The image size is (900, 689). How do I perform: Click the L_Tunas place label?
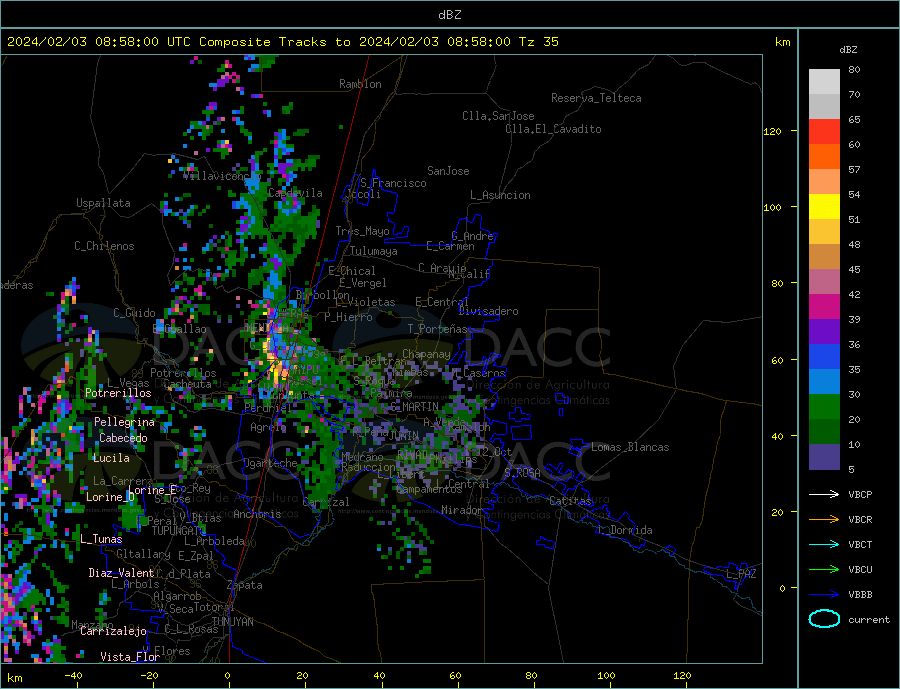tap(101, 539)
